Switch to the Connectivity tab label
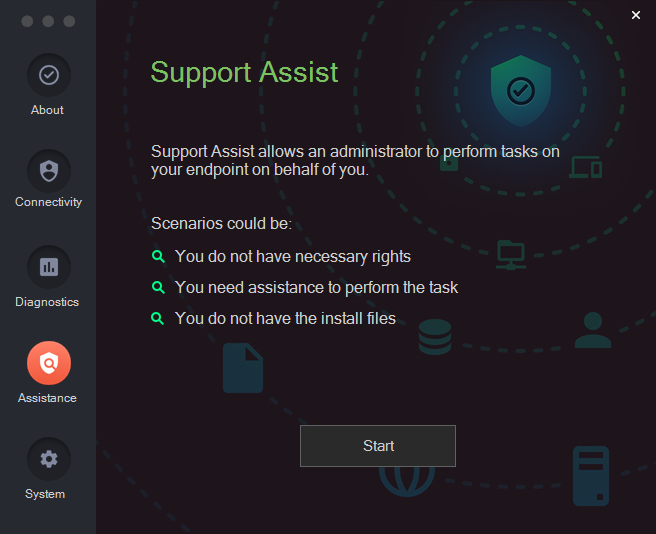656x534 pixels. tap(49, 202)
